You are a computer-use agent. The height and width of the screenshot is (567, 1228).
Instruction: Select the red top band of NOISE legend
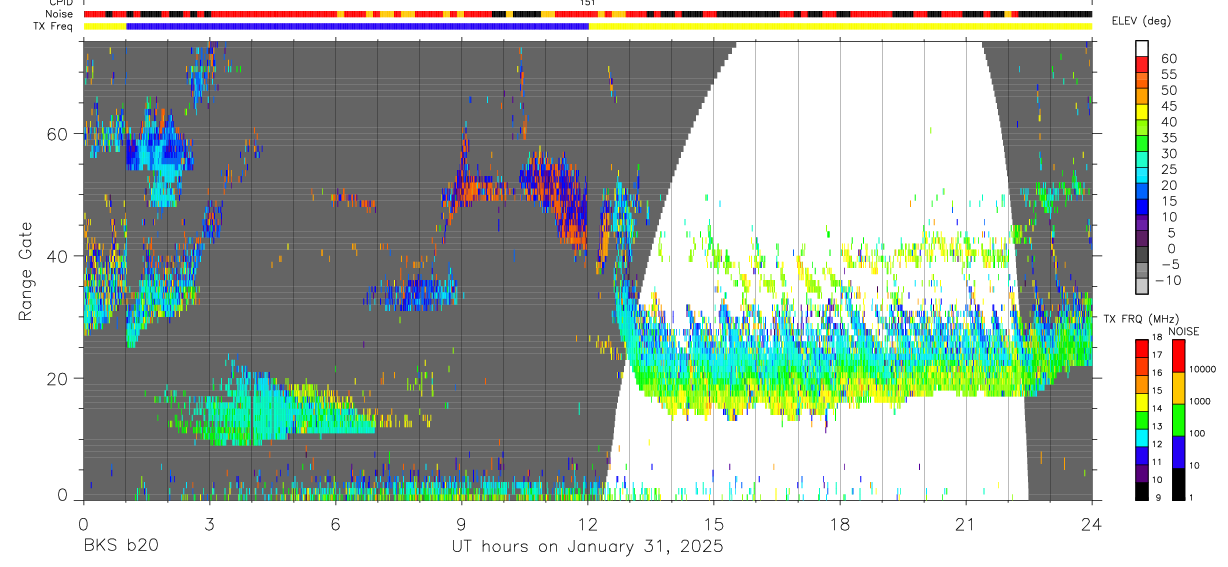[1178, 356]
